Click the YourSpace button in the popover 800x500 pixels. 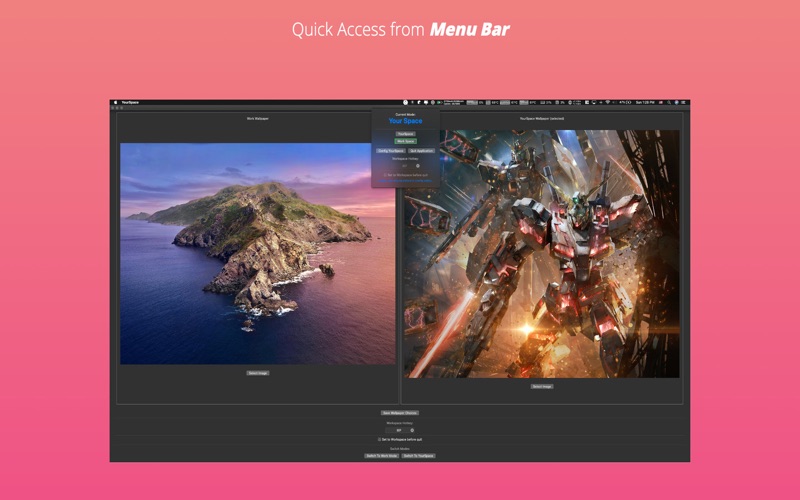pyautogui.click(x=406, y=134)
